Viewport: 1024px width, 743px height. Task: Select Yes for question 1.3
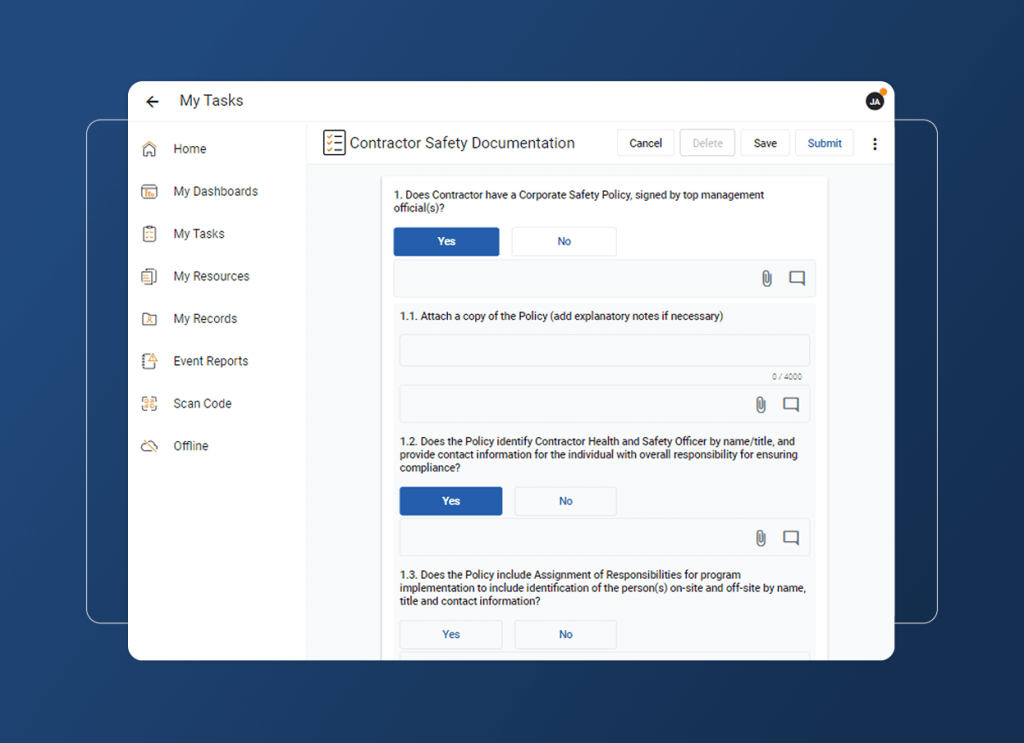click(x=450, y=634)
